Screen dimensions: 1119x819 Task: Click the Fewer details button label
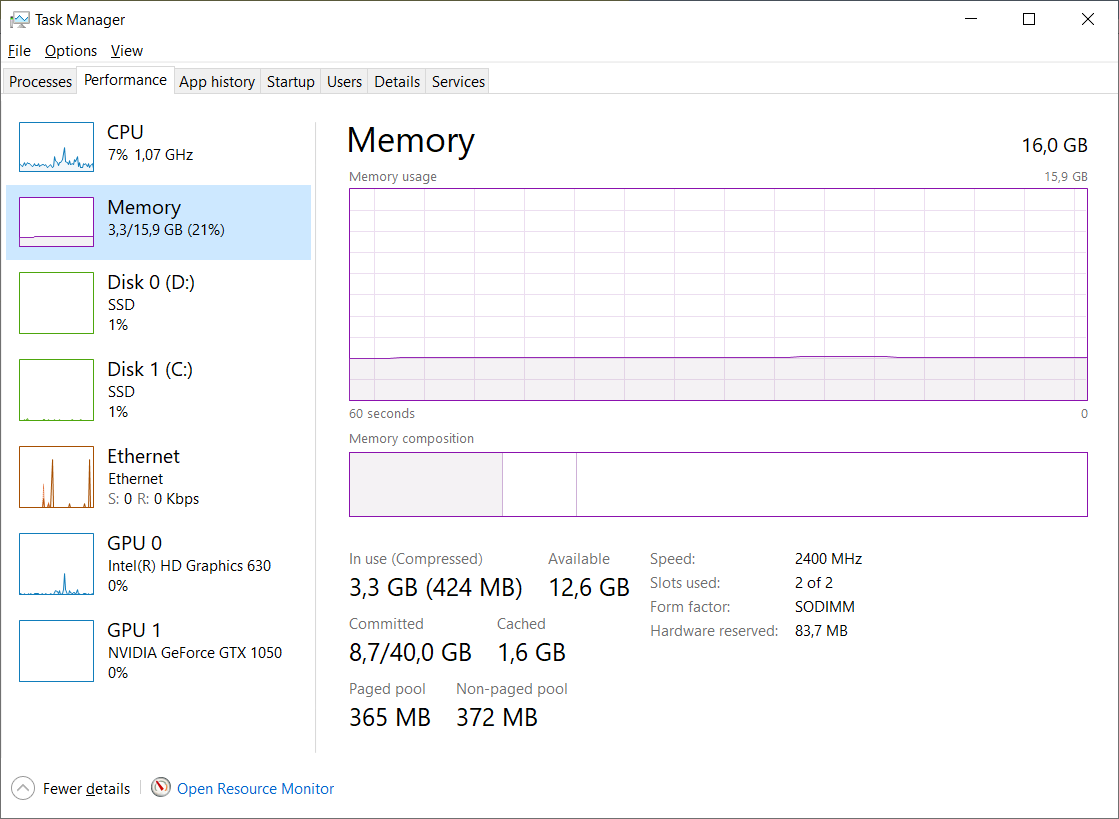tap(86, 788)
